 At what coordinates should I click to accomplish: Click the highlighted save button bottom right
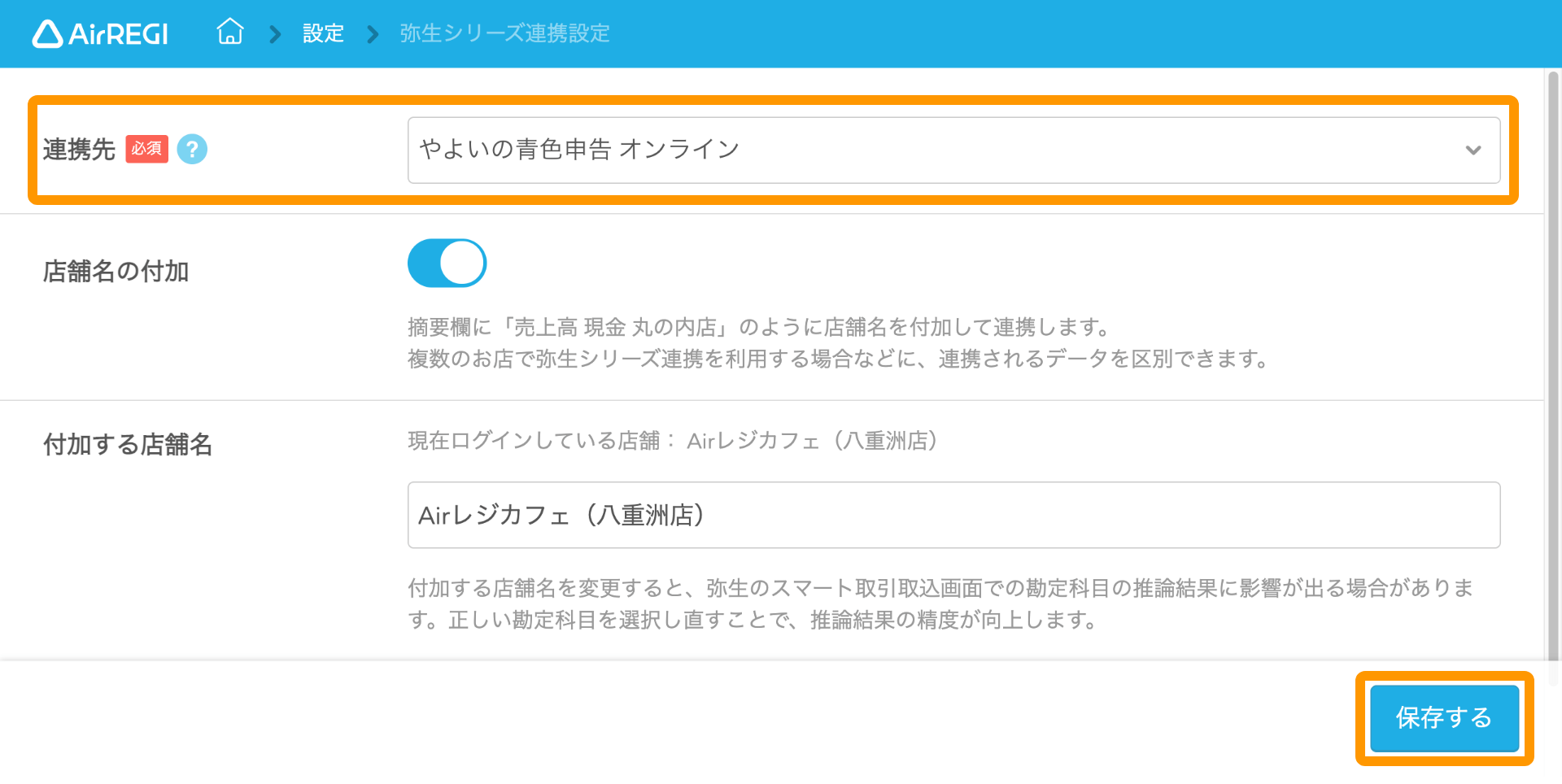(1444, 719)
